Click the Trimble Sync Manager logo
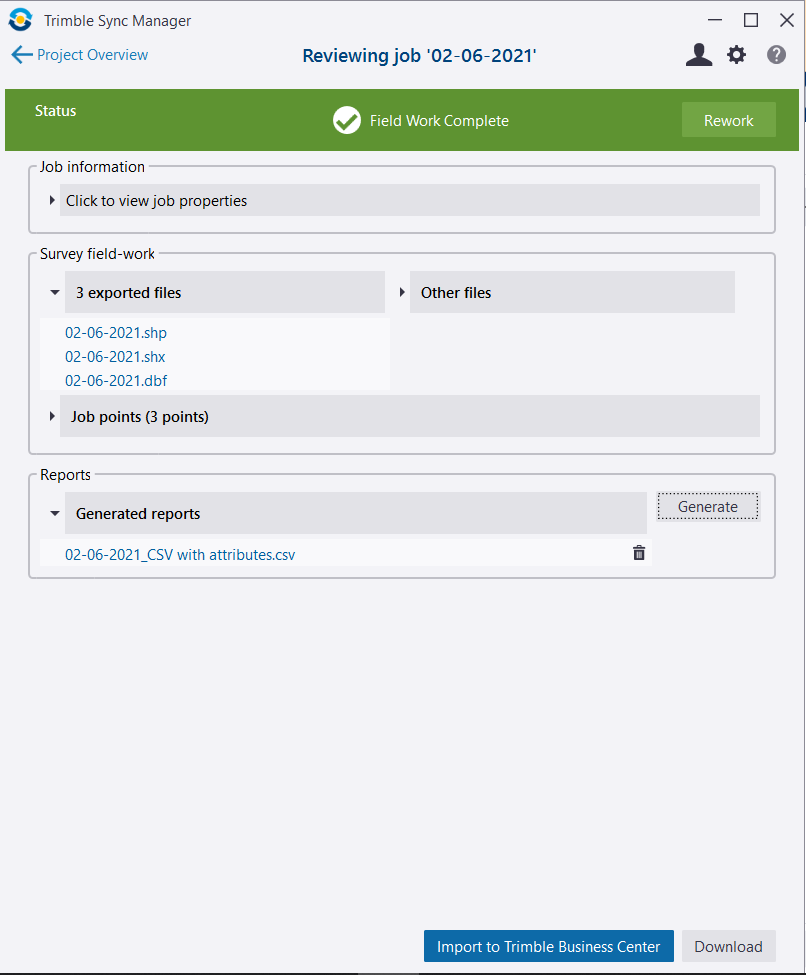This screenshot has height=975, width=806. (21, 20)
